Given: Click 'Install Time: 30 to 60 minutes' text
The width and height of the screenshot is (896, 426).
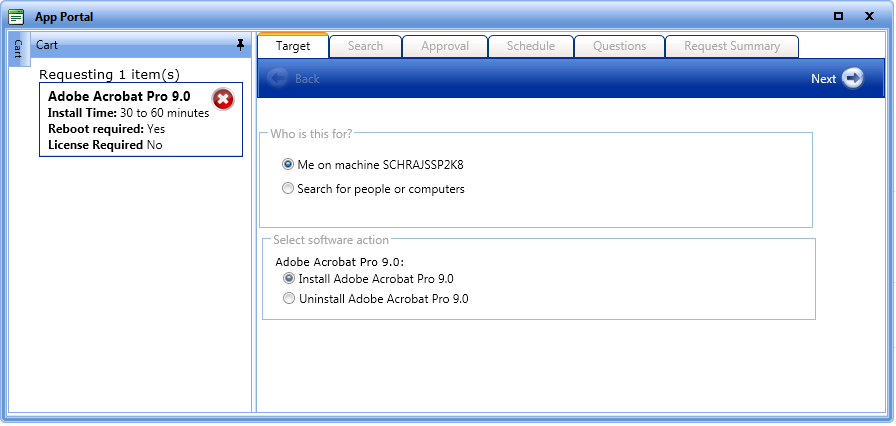Looking at the screenshot, I should [129, 113].
